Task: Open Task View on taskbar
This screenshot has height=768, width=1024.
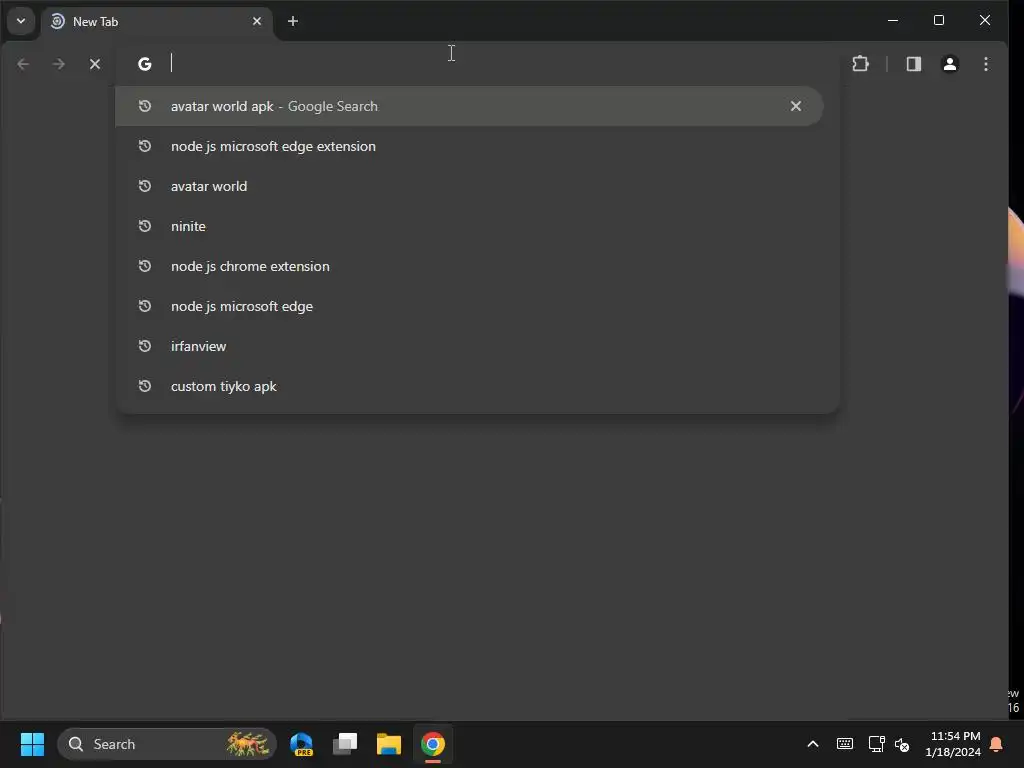Action: [x=345, y=744]
